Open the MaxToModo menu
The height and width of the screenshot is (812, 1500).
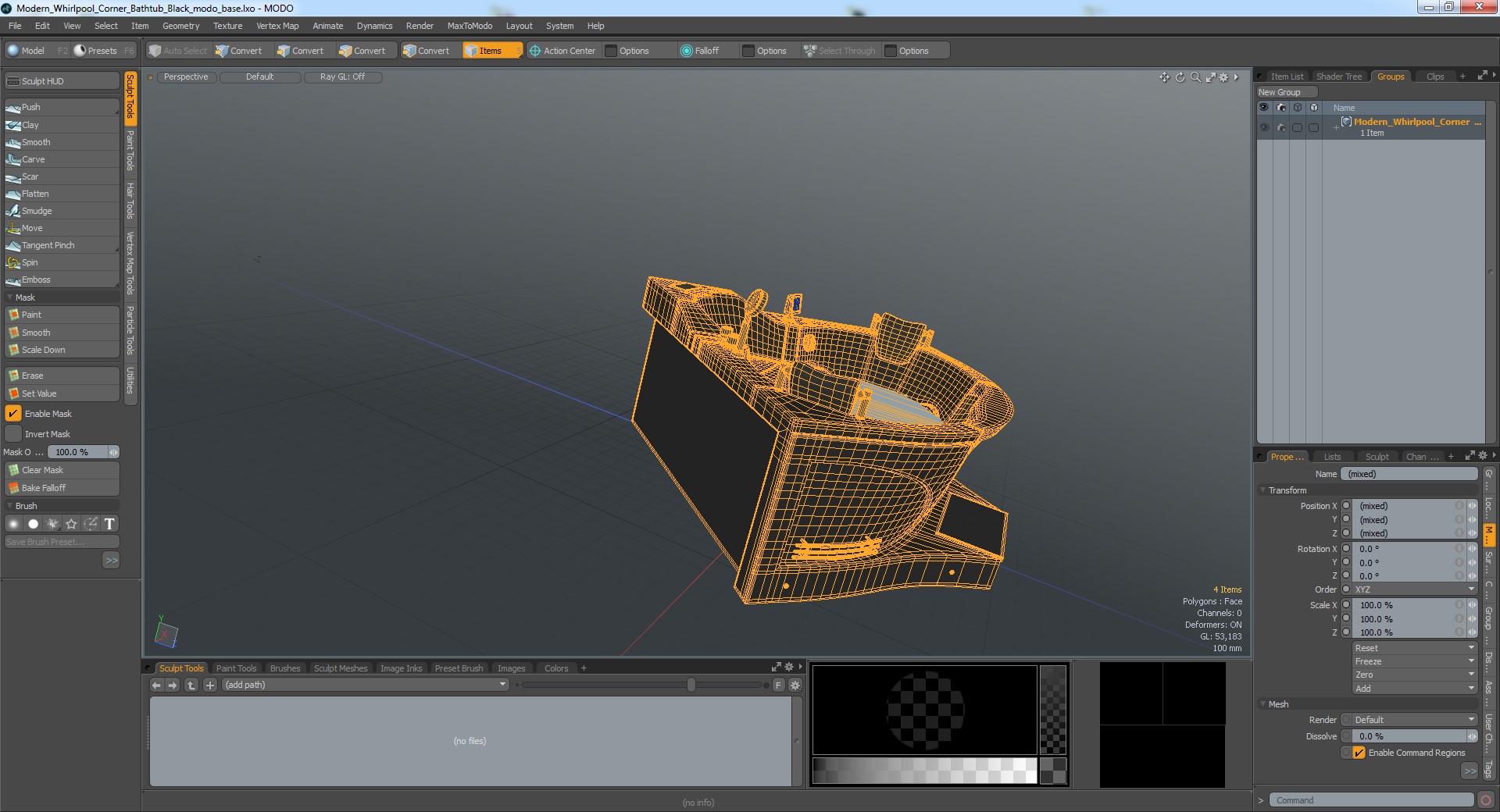tap(470, 26)
